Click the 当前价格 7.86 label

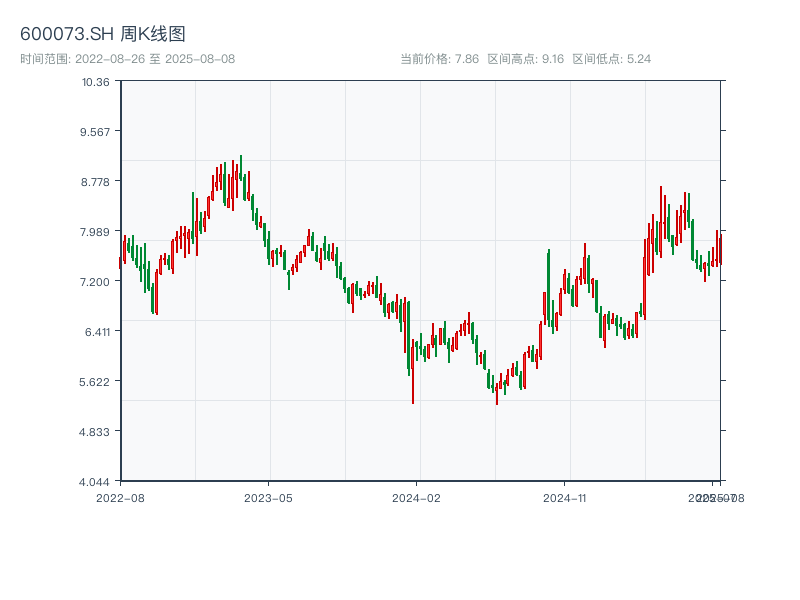tap(439, 59)
